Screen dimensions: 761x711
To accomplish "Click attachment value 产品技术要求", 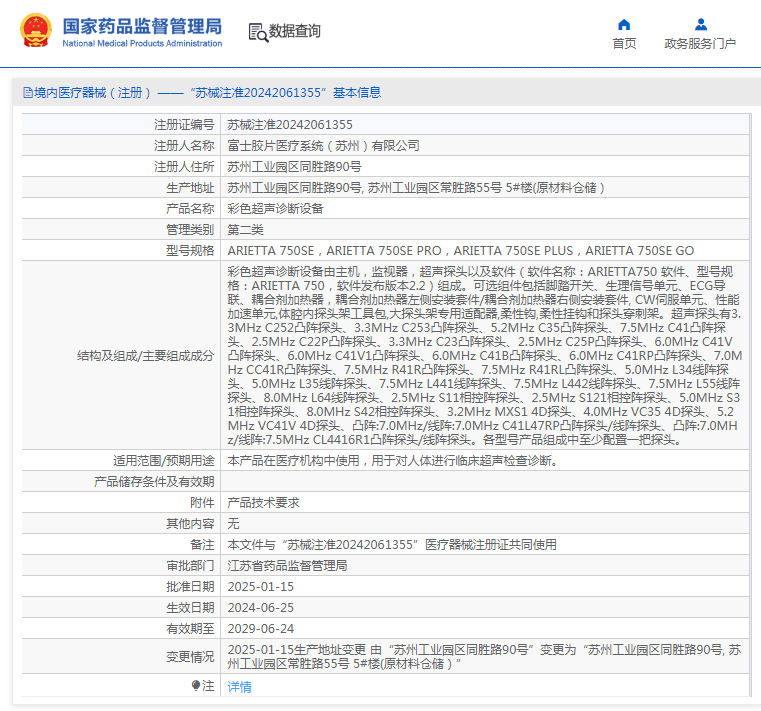I will [x=263, y=502].
